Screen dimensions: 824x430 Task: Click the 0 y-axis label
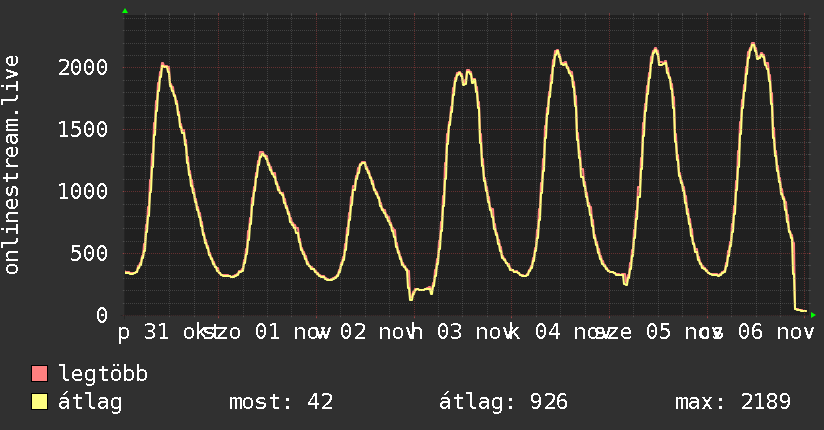(x=102, y=315)
